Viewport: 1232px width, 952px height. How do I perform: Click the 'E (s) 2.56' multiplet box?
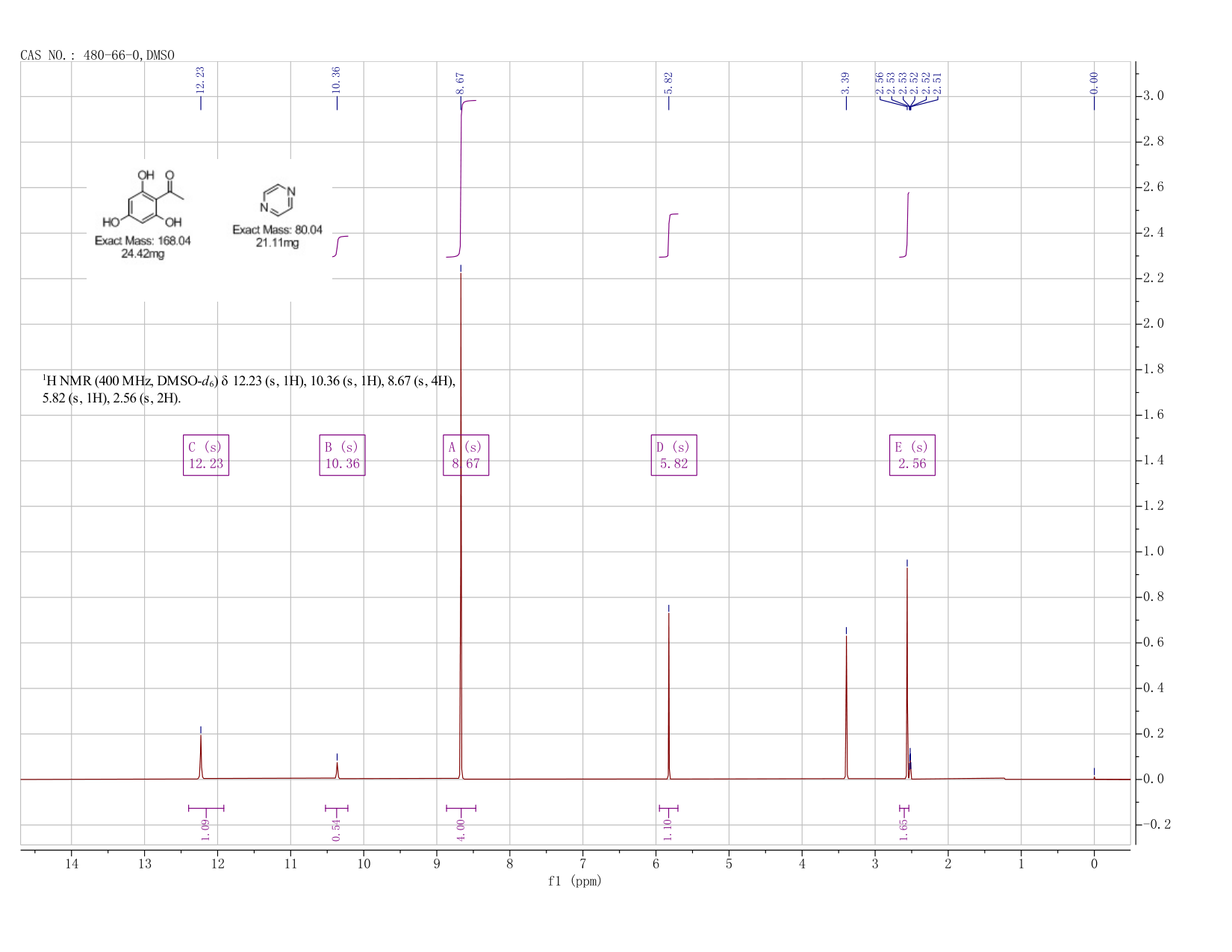click(912, 455)
